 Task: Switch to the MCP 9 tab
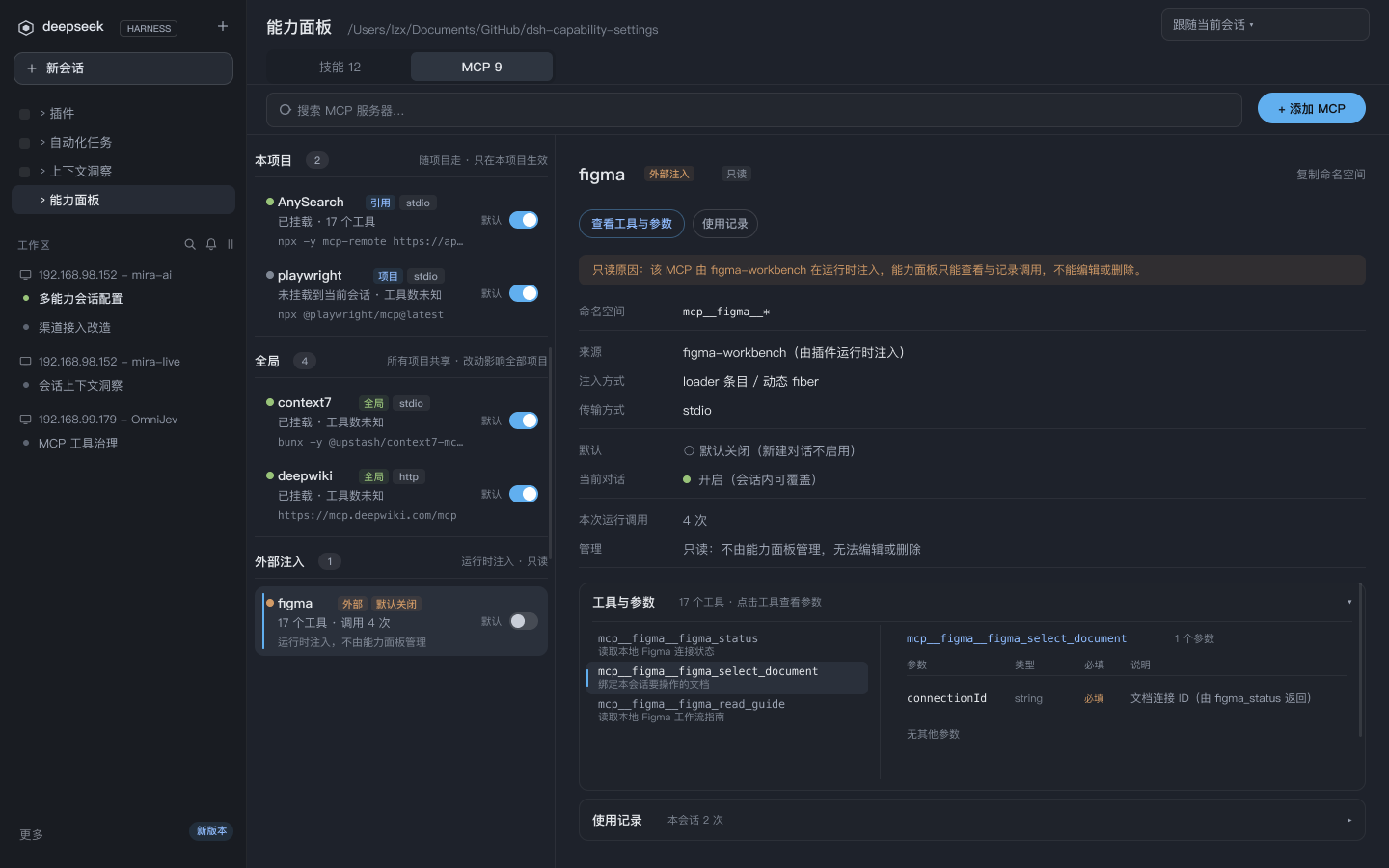[481, 67]
